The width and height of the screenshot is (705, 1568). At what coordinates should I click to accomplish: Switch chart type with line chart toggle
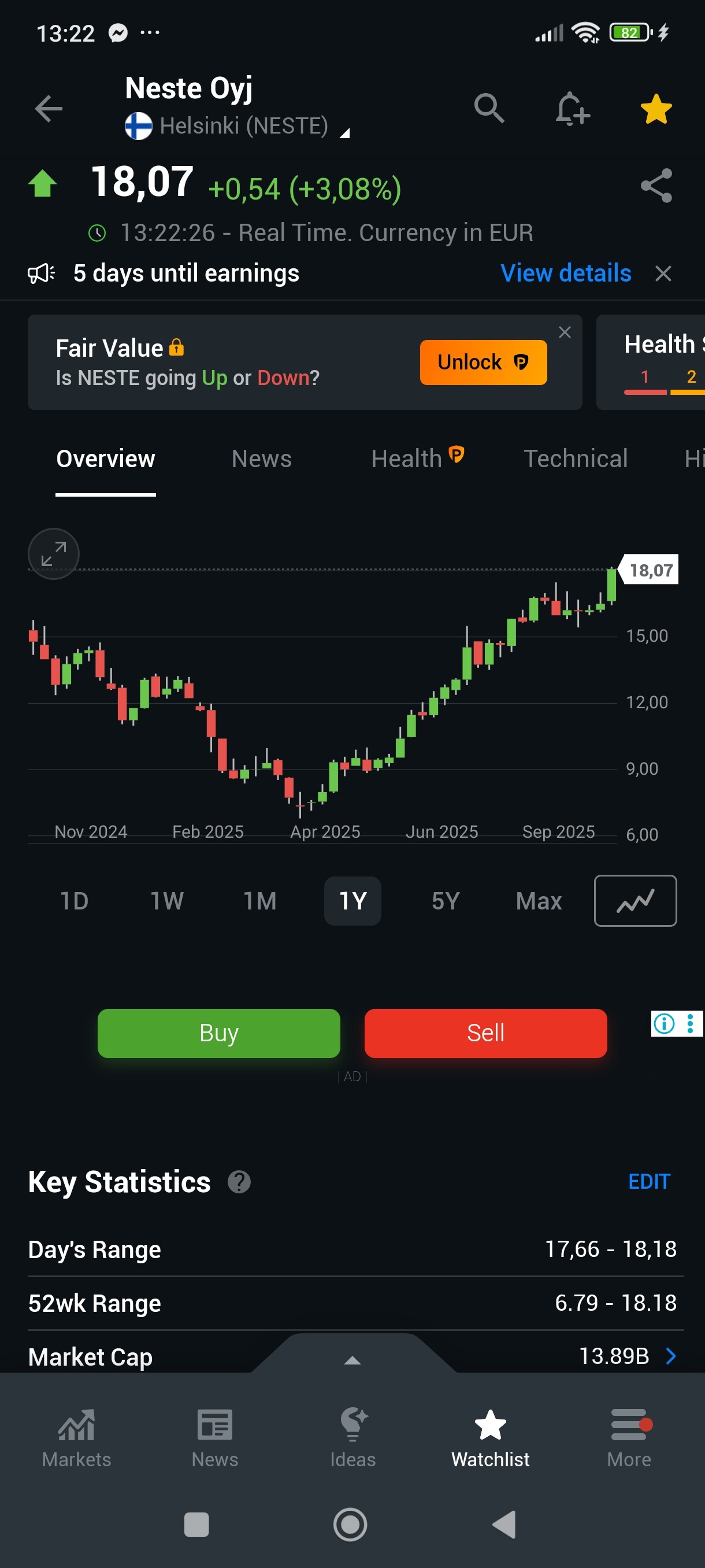point(635,901)
